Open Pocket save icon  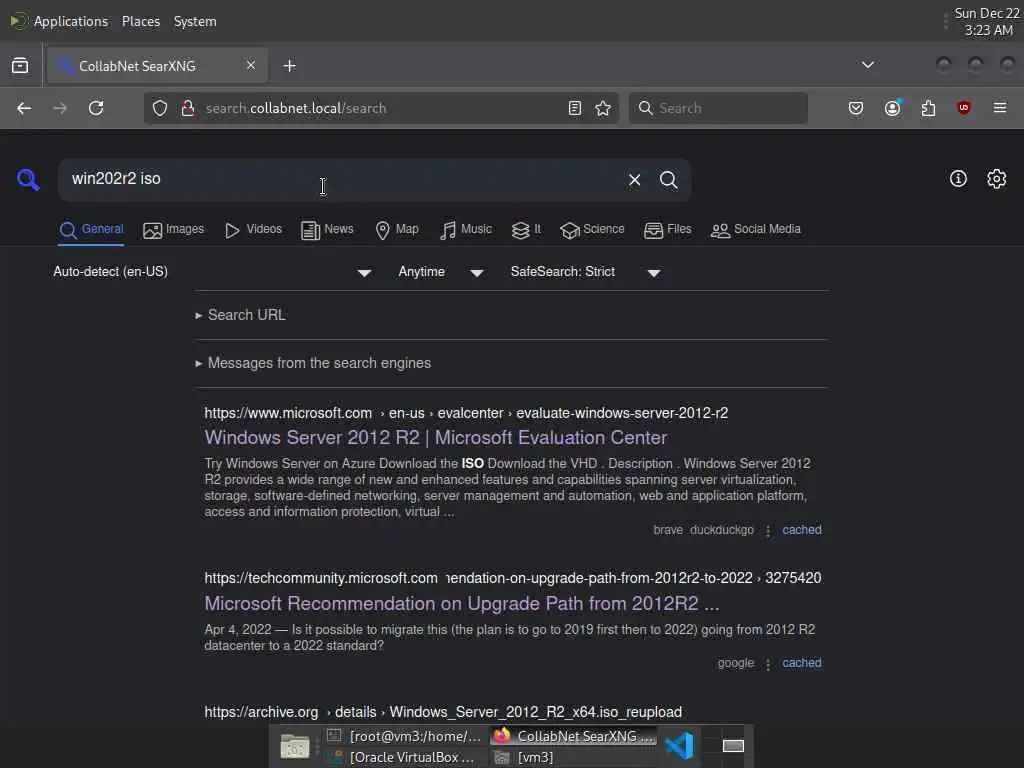(856, 108)
